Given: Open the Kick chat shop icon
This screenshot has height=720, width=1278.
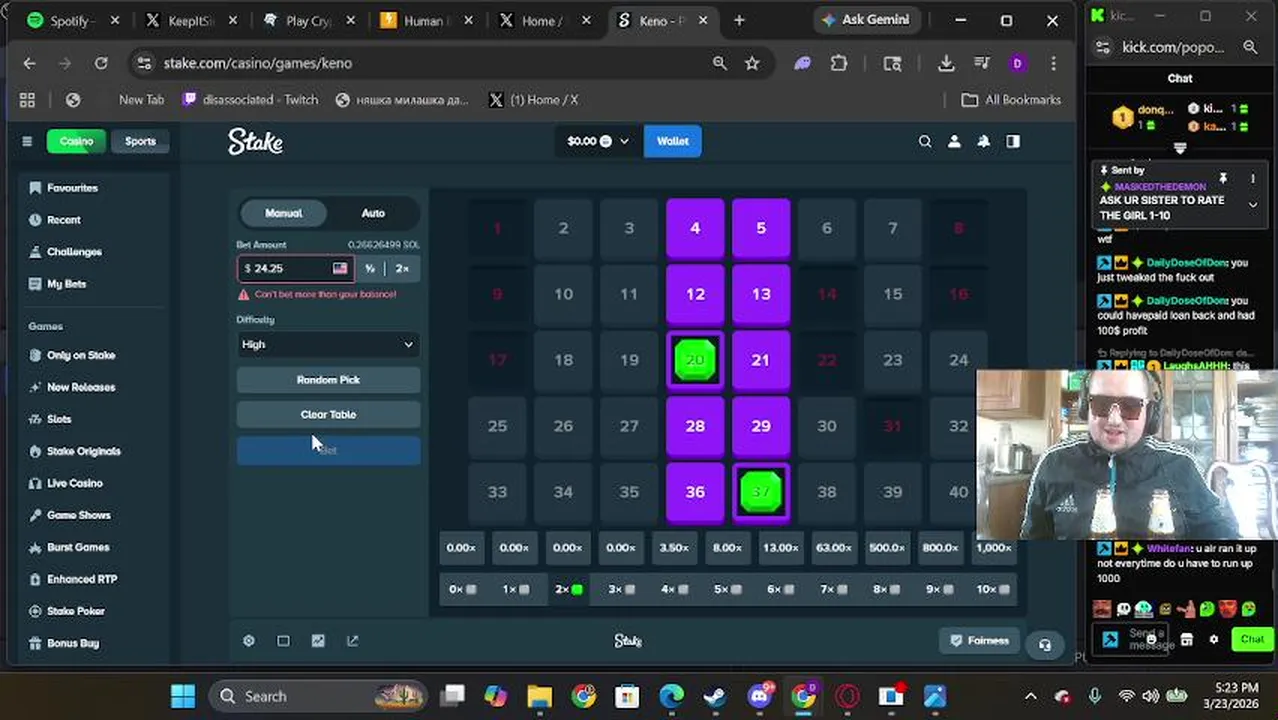Looking at the screenshot, I should coord(1186,639).
